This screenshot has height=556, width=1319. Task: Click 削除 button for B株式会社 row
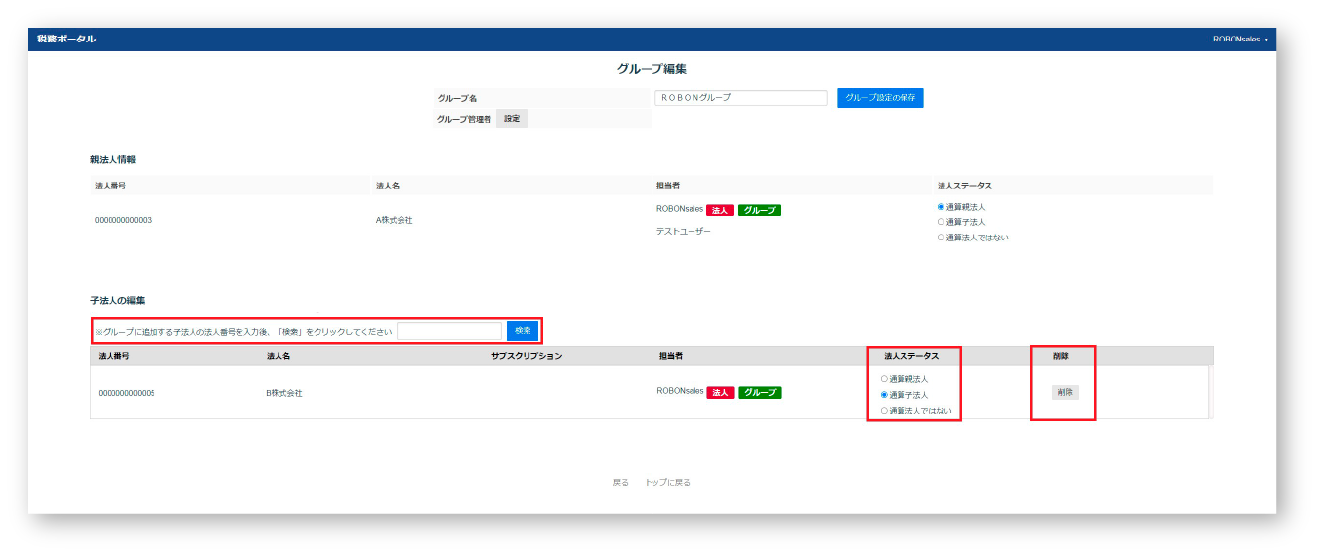pyautogui.click(x=1065, y=393)
